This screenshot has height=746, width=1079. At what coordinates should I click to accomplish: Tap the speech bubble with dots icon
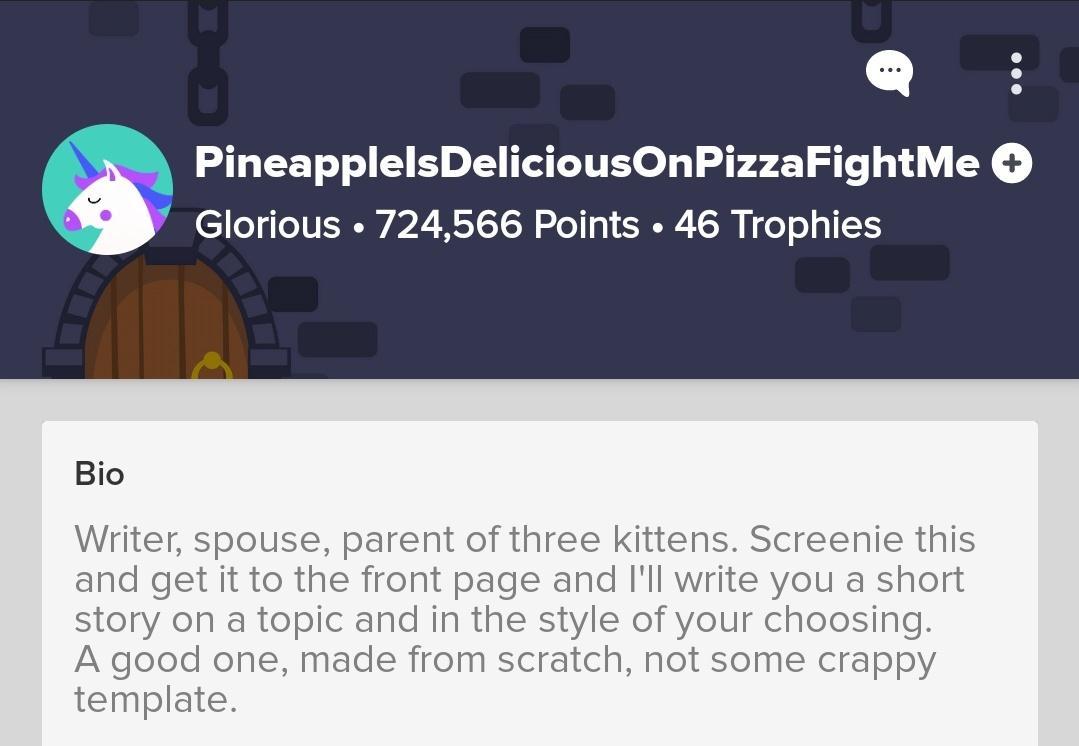[x=889, y=71]
